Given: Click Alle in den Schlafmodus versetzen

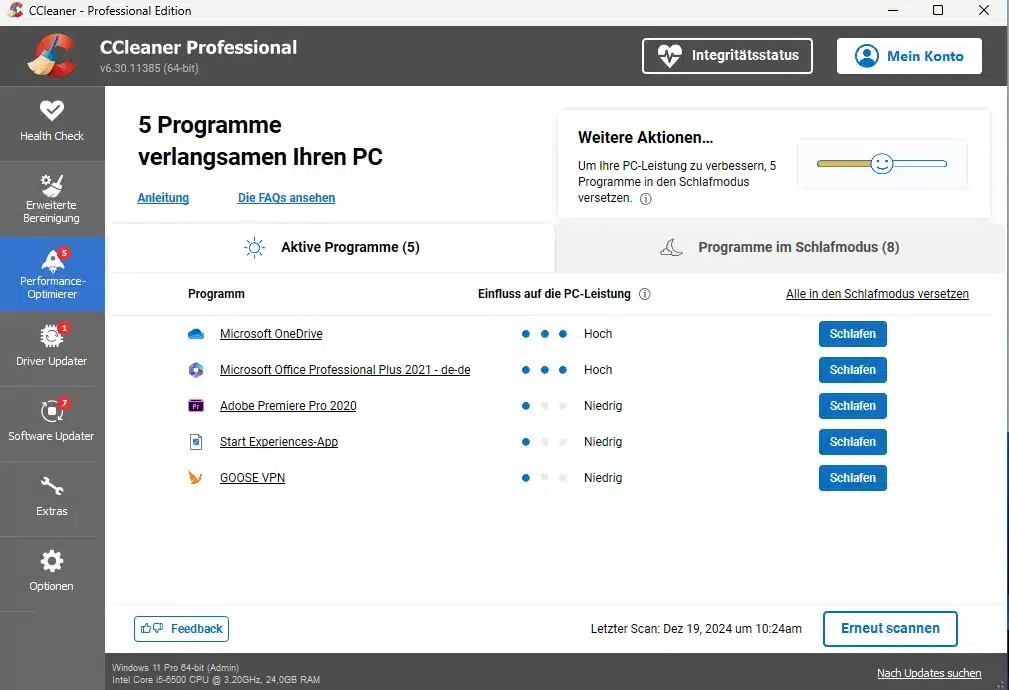Looking at the screenshot, I should click(877, 294).
